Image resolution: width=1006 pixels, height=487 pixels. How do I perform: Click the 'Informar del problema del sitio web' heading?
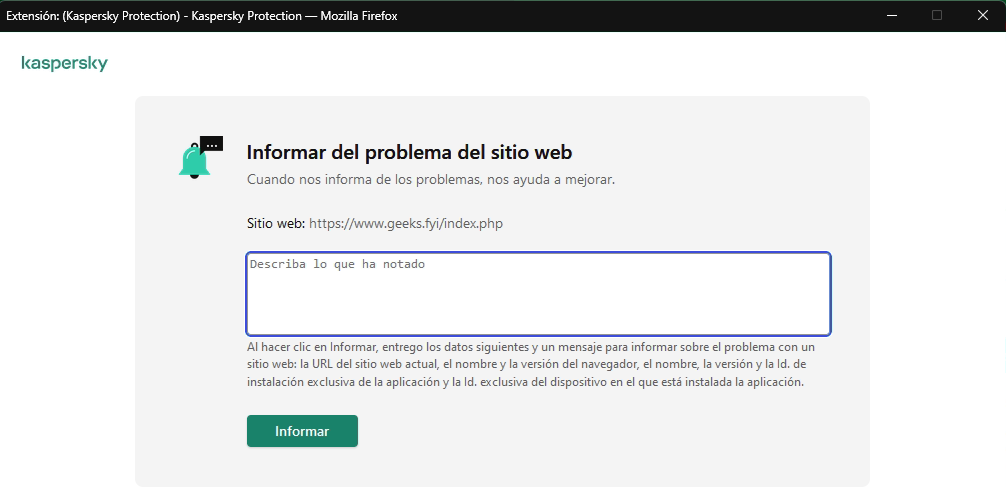click(x=409, y=153)
